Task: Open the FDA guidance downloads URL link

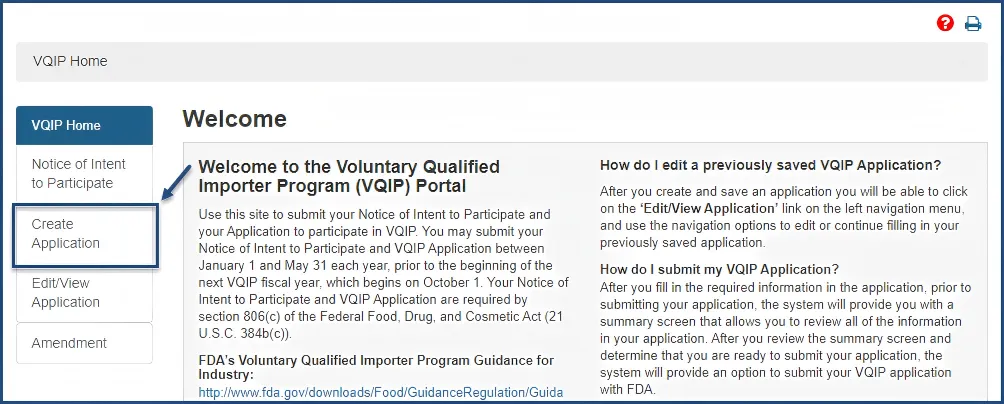Action: point(381,392)
